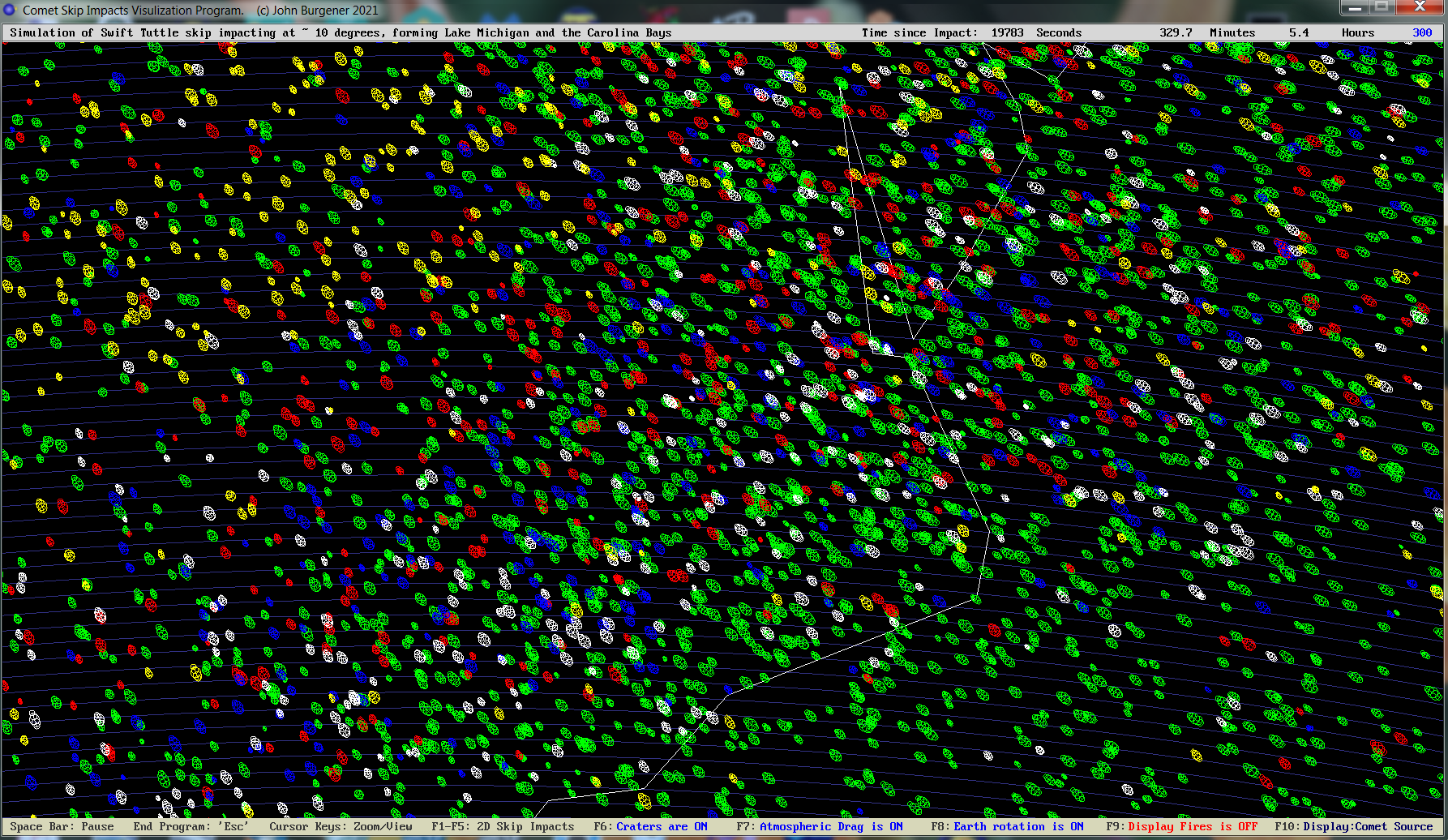Image resolution: width=1448 pixels, height=840 pixels.
Task: Click the 329.7 Minutes time readout
Action: pyautogui.click(x=1206, y=32)
